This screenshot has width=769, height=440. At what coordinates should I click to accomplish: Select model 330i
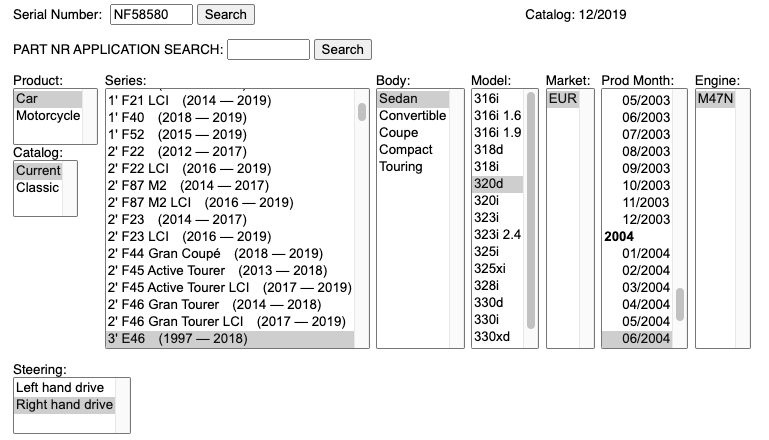point(498,320)
